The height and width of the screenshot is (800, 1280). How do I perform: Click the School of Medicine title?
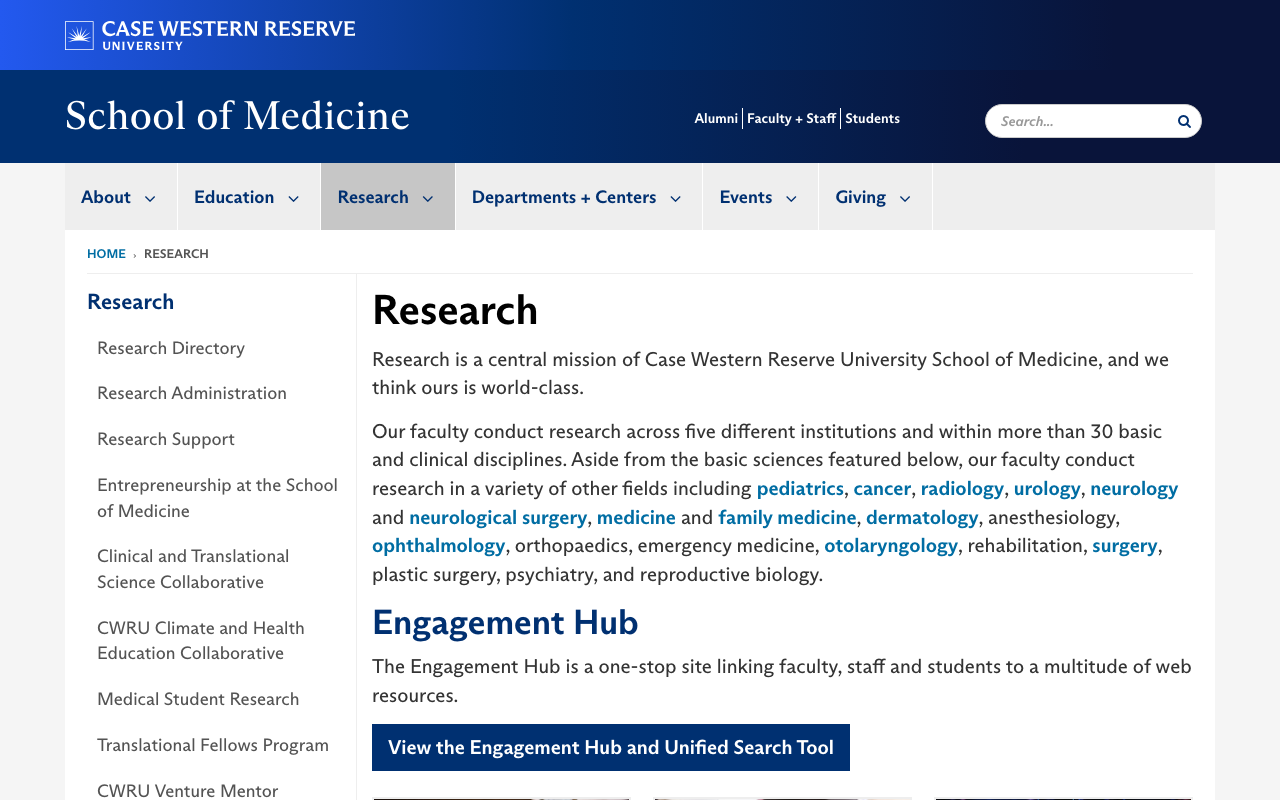click(x=237, y=116)
